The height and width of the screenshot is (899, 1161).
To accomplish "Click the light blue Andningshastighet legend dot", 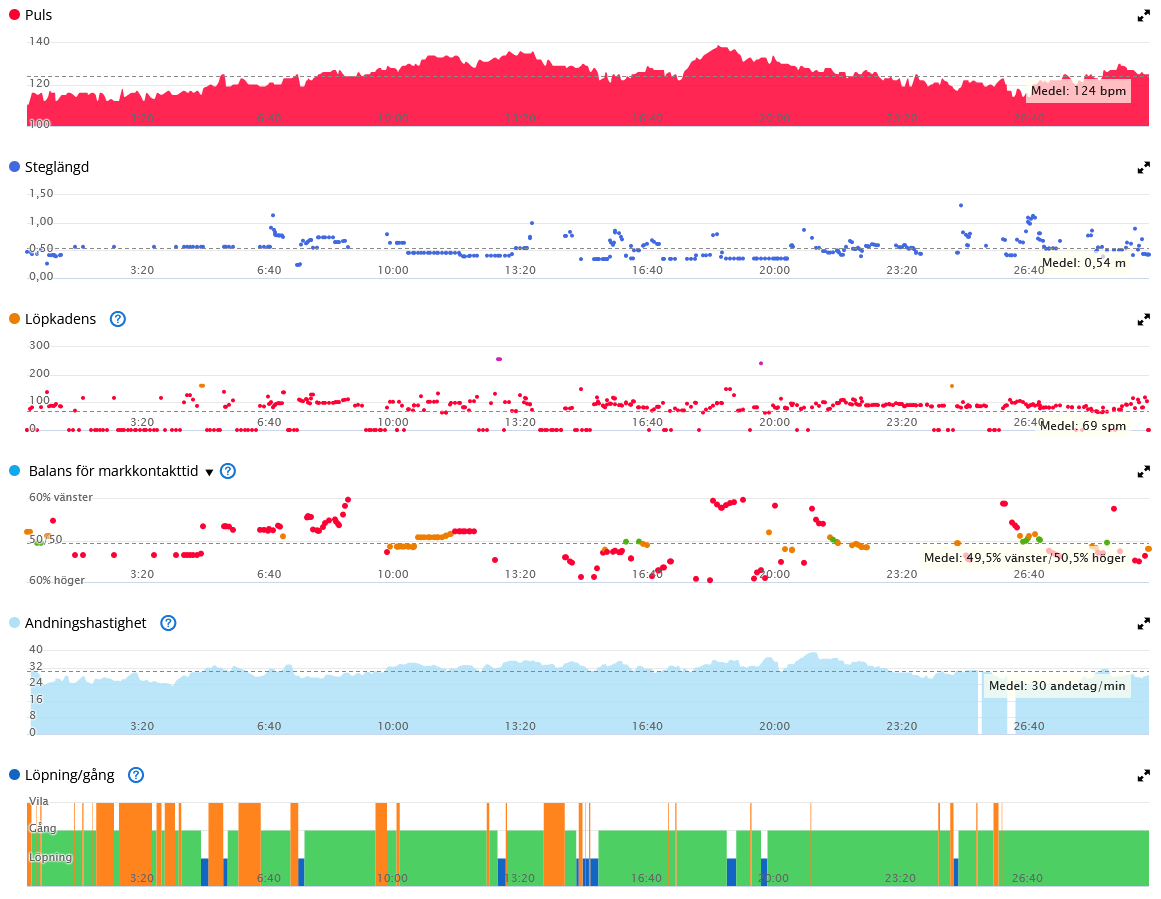I will click(x=14, y=623).
